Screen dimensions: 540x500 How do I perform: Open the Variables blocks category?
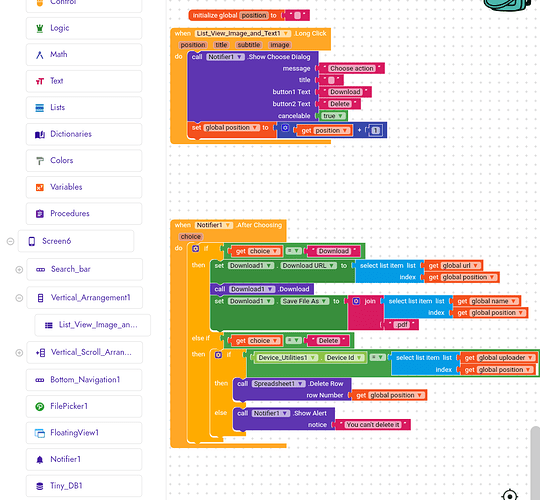coord(84,187)
